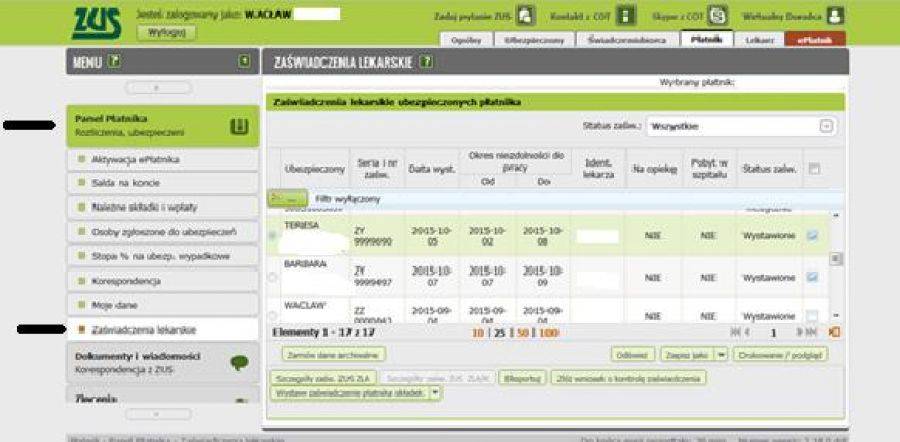Click the green filter toggle button
This screenshot has width=900, height=442.
coord(288,198)
